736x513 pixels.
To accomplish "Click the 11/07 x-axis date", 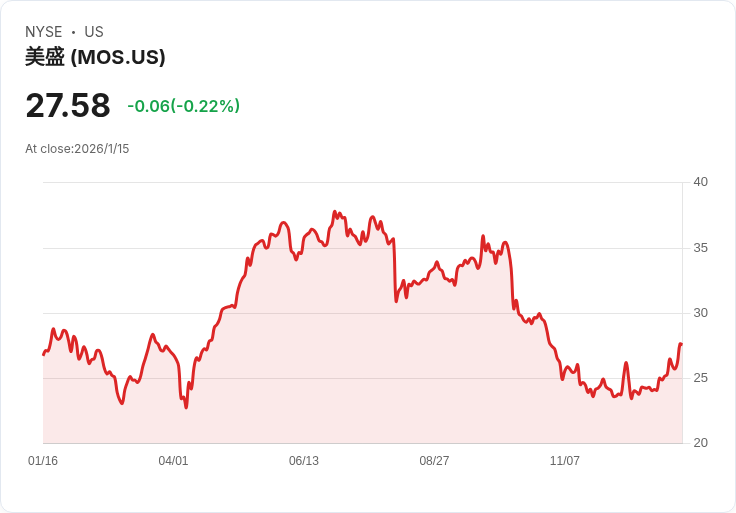I will pyautogui.click(x=565, y=461).
